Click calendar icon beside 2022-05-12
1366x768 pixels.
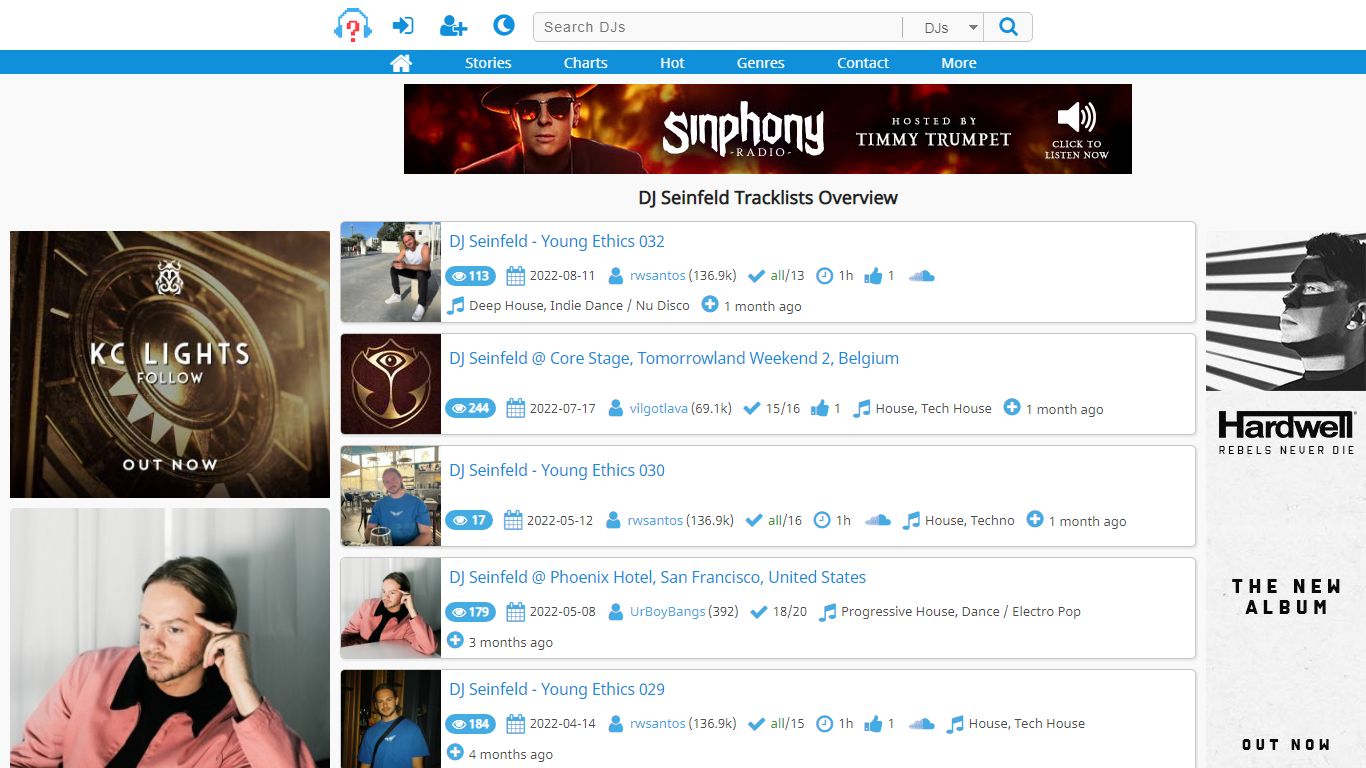click(x=513, y=520)
